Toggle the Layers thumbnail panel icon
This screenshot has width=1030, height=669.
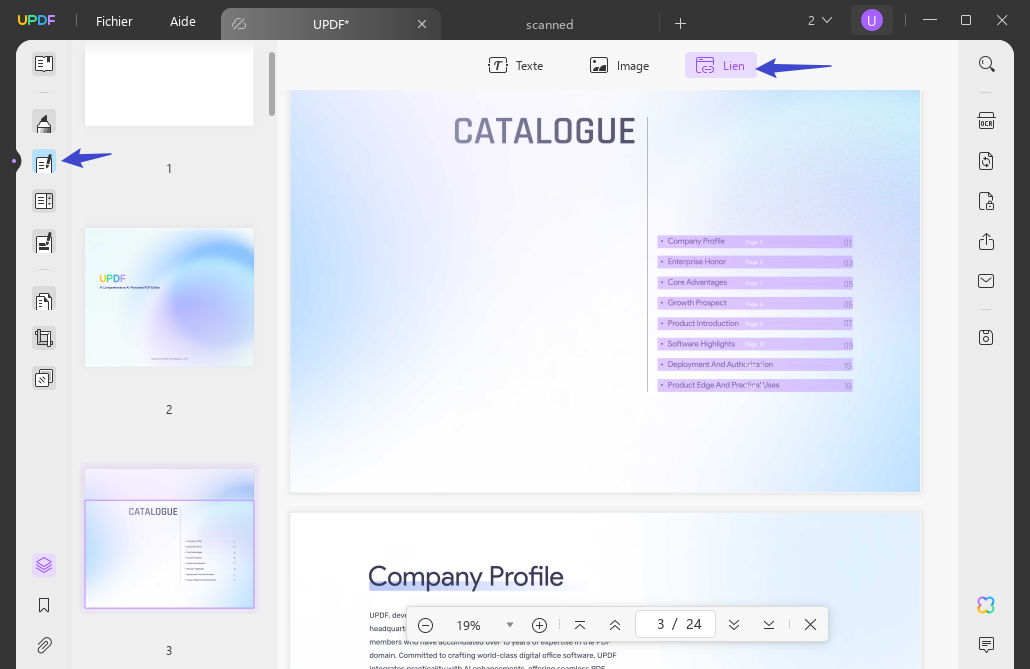tap(44, 565)
